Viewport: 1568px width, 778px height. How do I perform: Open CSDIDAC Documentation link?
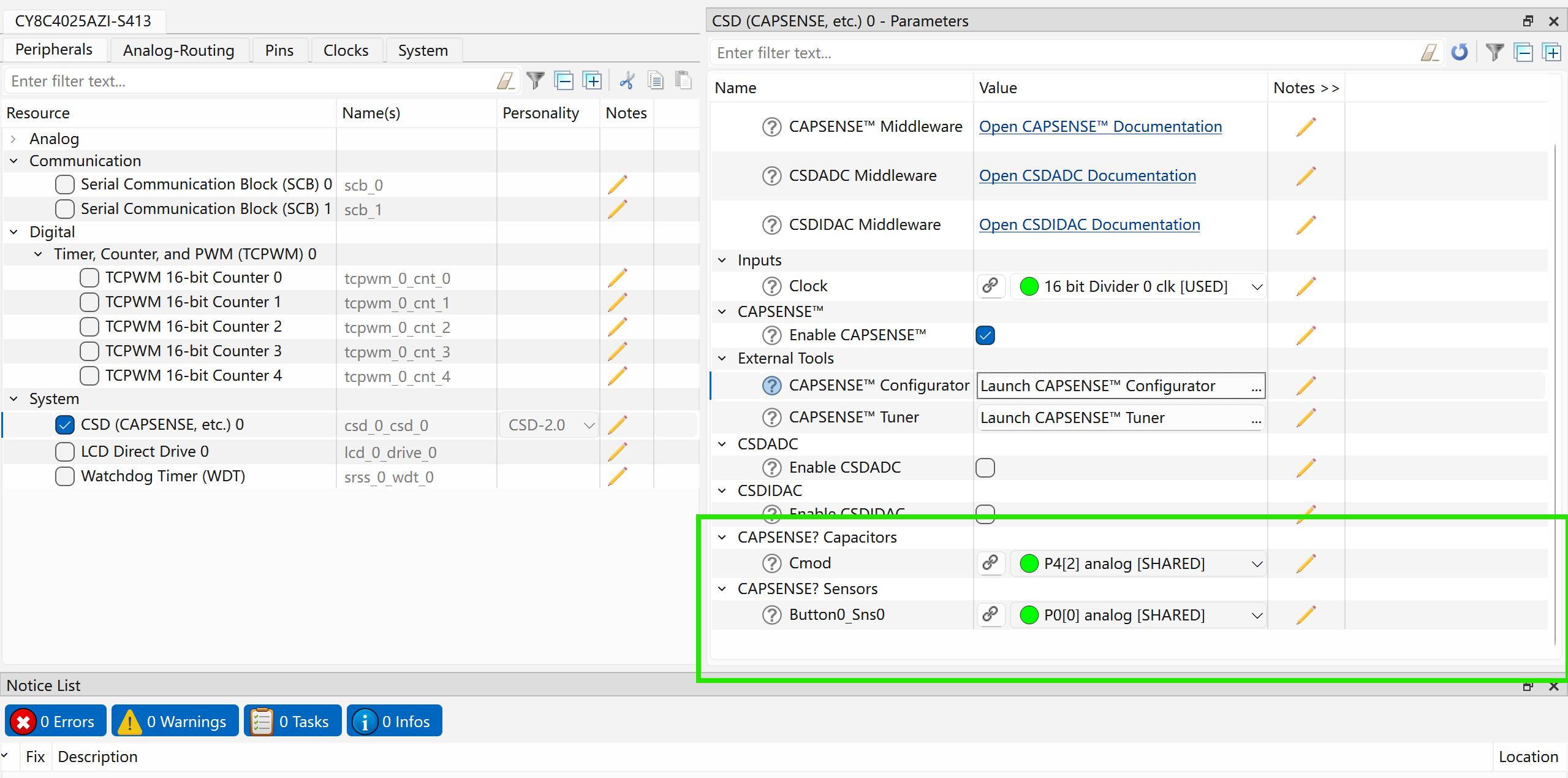click(1089, 225)
